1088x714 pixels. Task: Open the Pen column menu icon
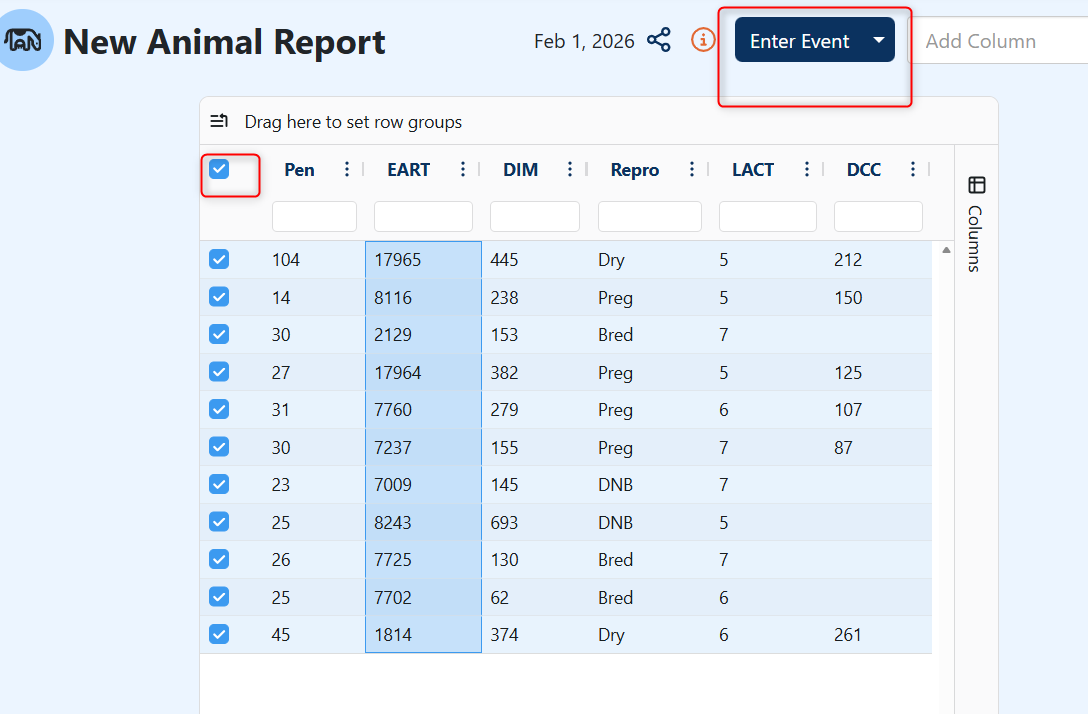click(347, 169)
